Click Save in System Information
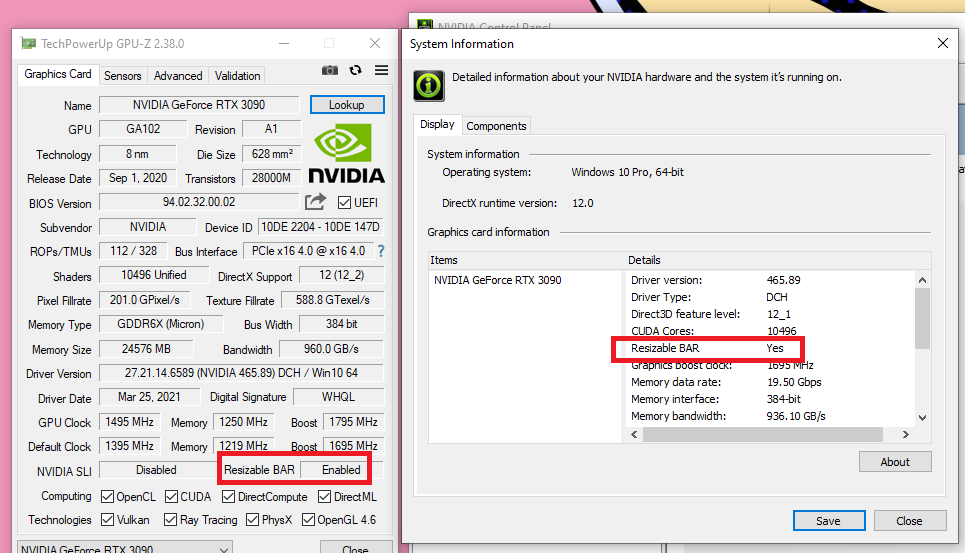965x553 pixels. [828, 521]
